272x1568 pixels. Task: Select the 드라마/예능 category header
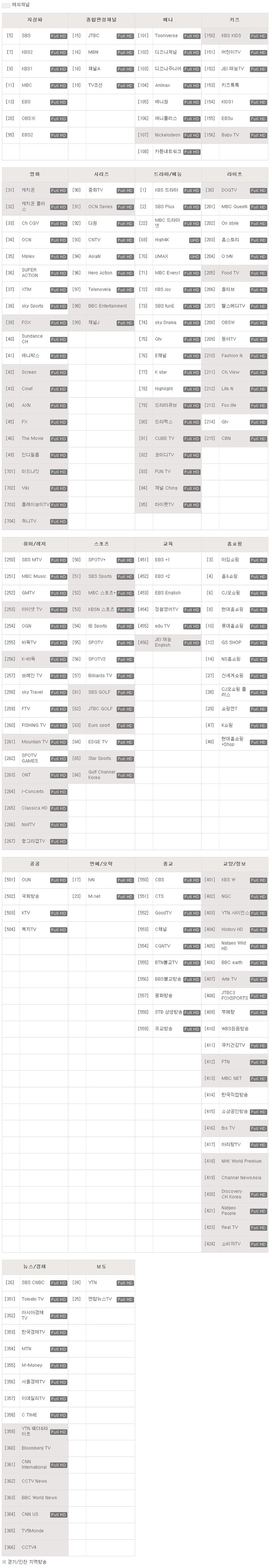click(x=168, y=174)
